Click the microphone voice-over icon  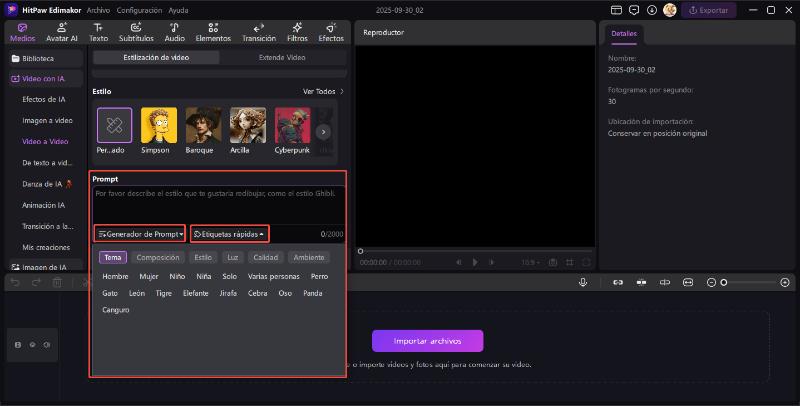[x=582, y=283]
